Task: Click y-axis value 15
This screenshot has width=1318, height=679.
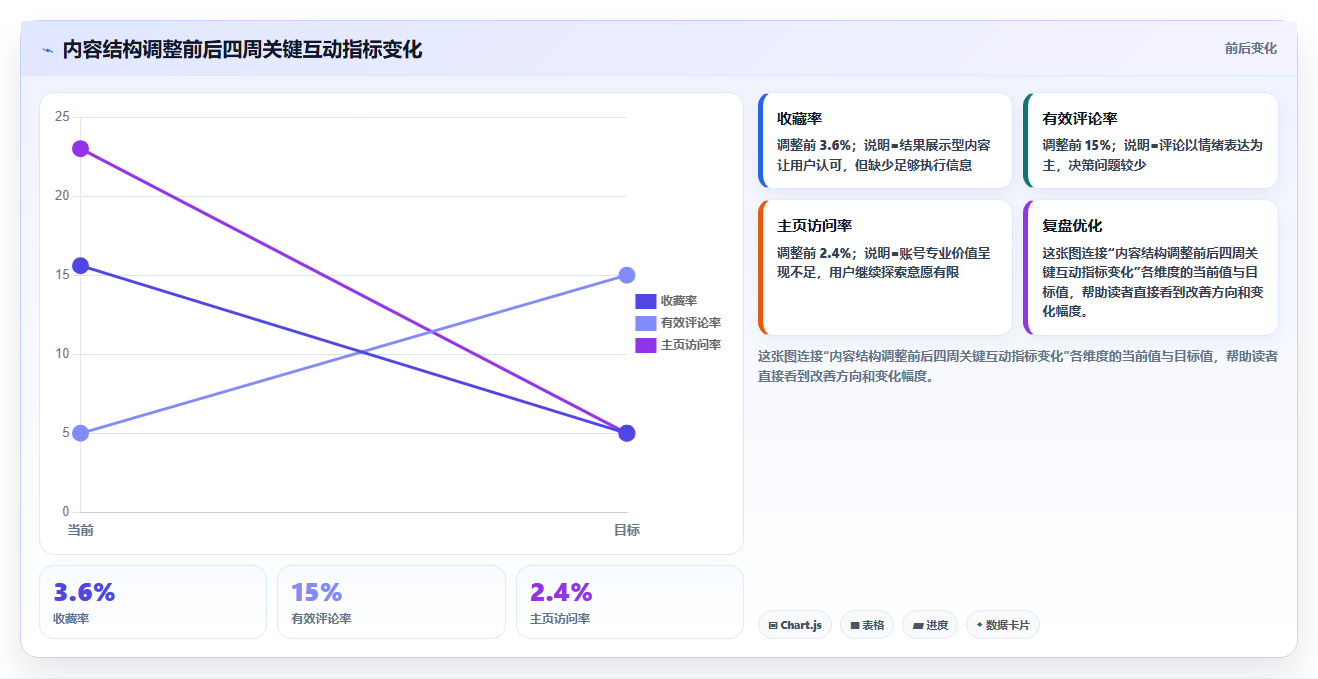Action: pyautogui.click(x=62, y=275)
